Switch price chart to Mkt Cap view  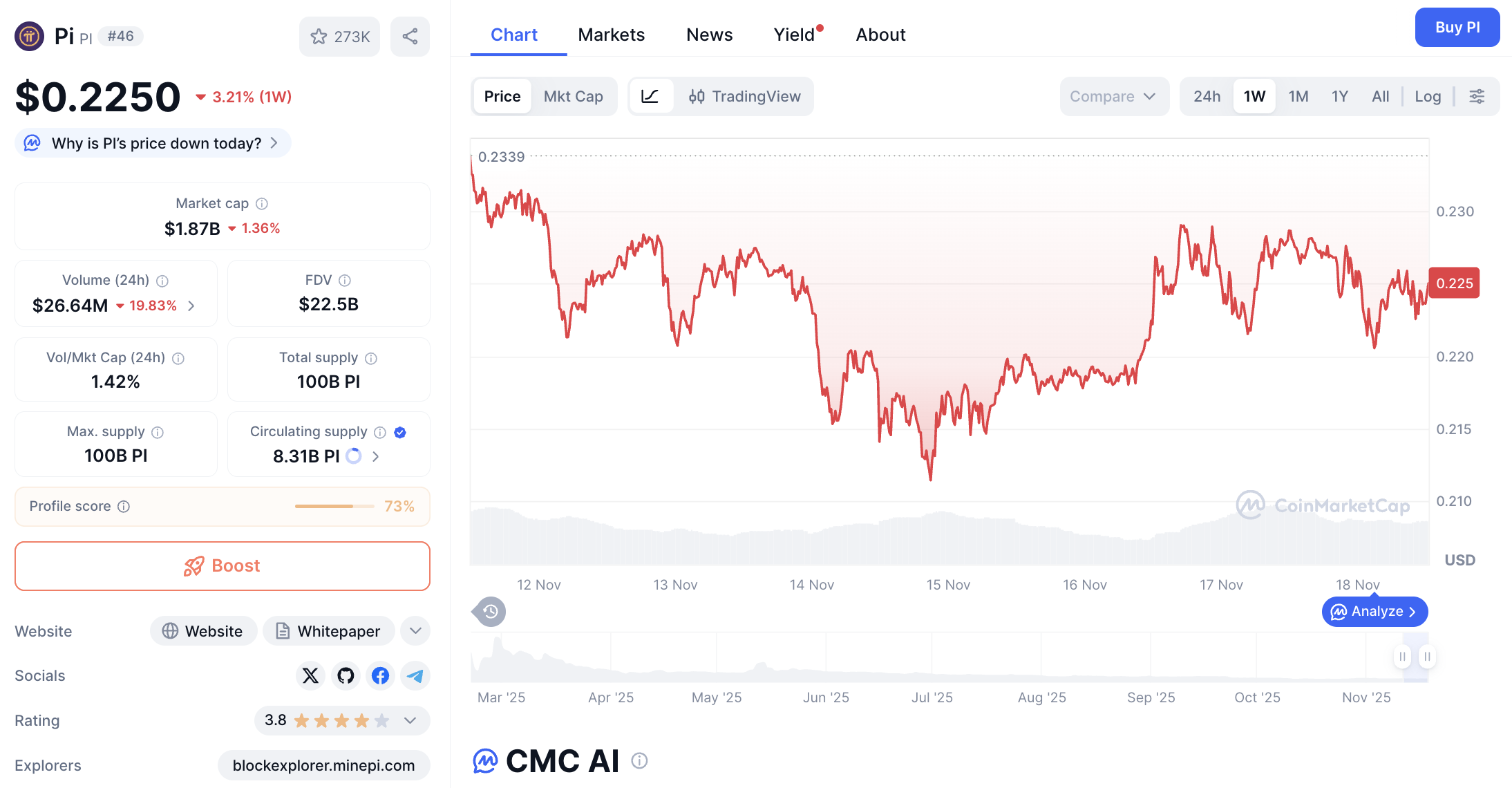point(573,96)
